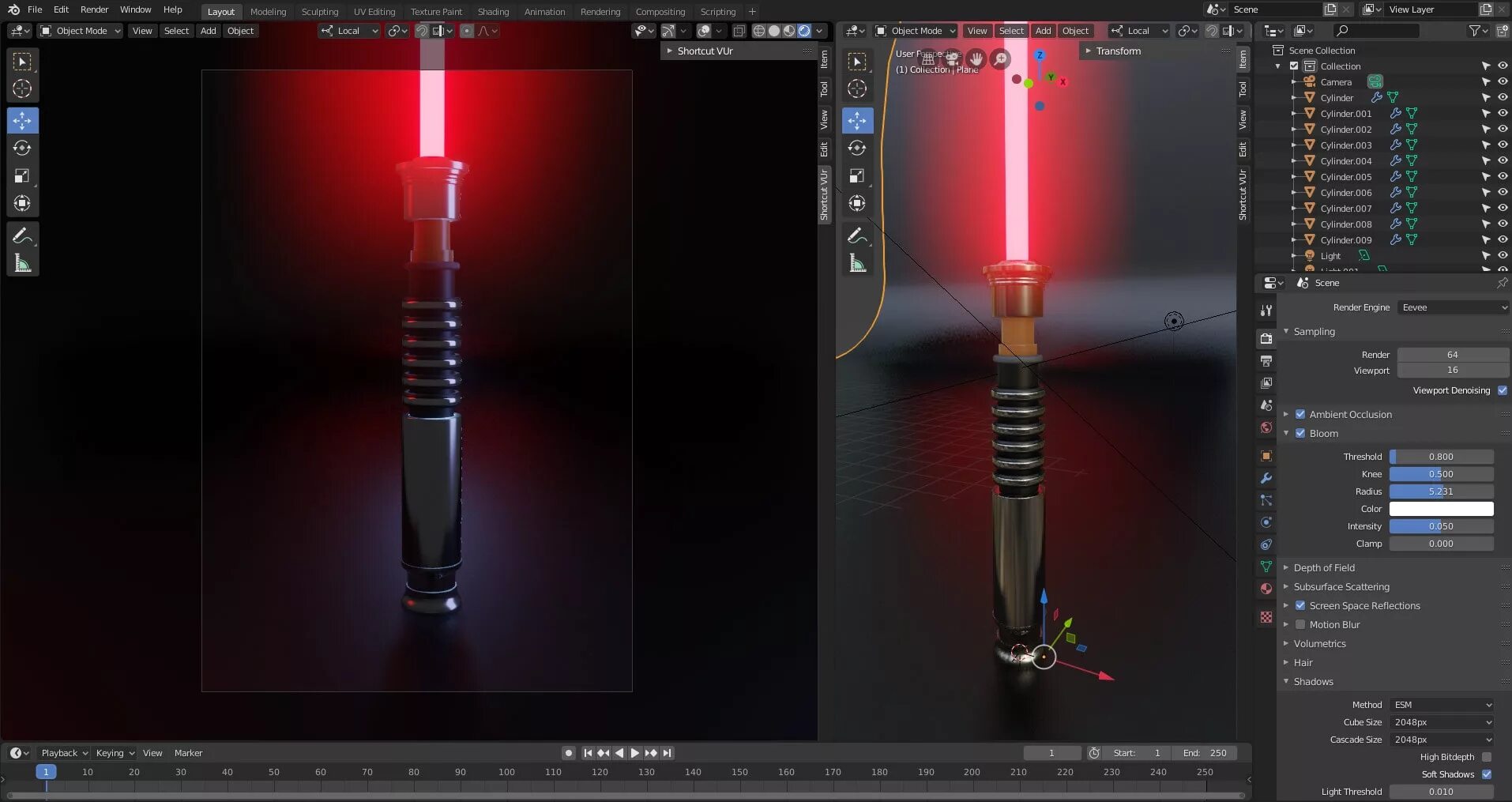Open the Render menu
Image resolution: width=1512 pixels, height=802 pixels.
click(x=94, y=9)
